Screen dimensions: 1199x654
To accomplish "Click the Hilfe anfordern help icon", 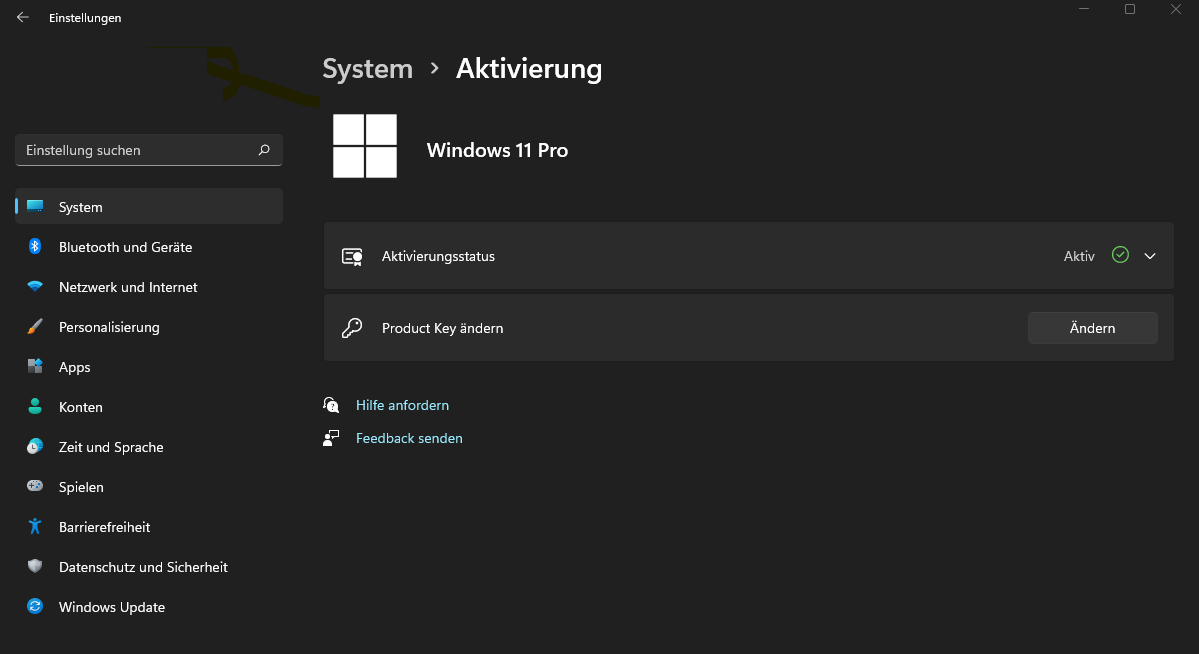I will point(331,405).
